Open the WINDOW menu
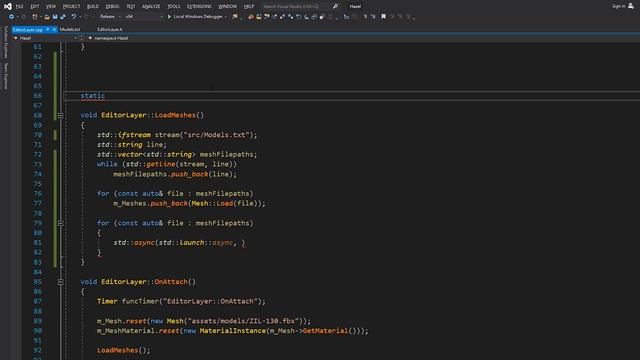 227,7
